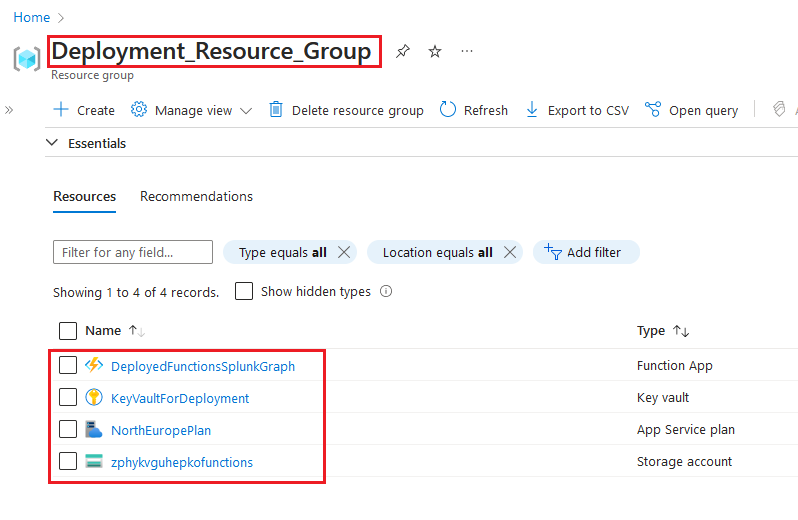
Task: Focus the Filter for any field box
Action: [133, 252]
